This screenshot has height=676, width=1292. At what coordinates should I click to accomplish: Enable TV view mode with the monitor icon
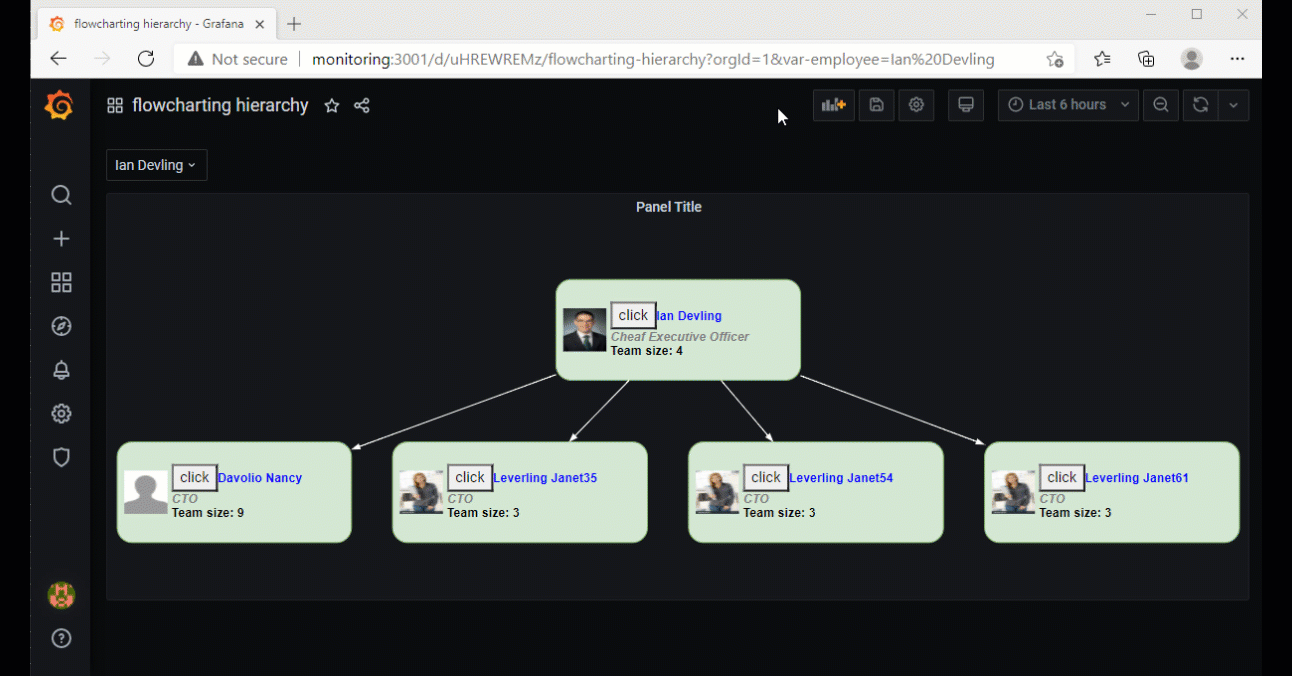965,105
